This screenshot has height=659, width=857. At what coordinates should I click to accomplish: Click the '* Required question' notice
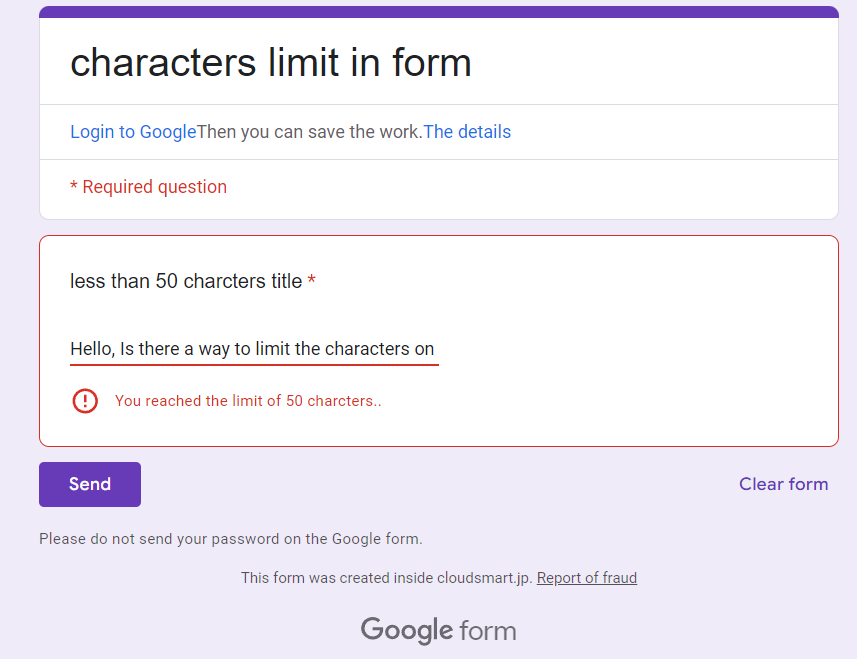(148, 187)
